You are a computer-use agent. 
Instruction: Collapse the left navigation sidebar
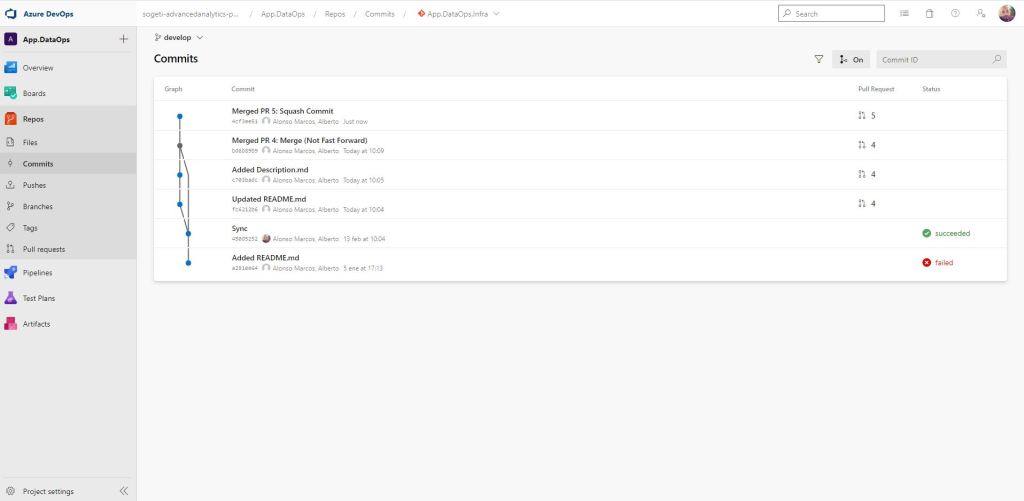[x=124, y=491]
